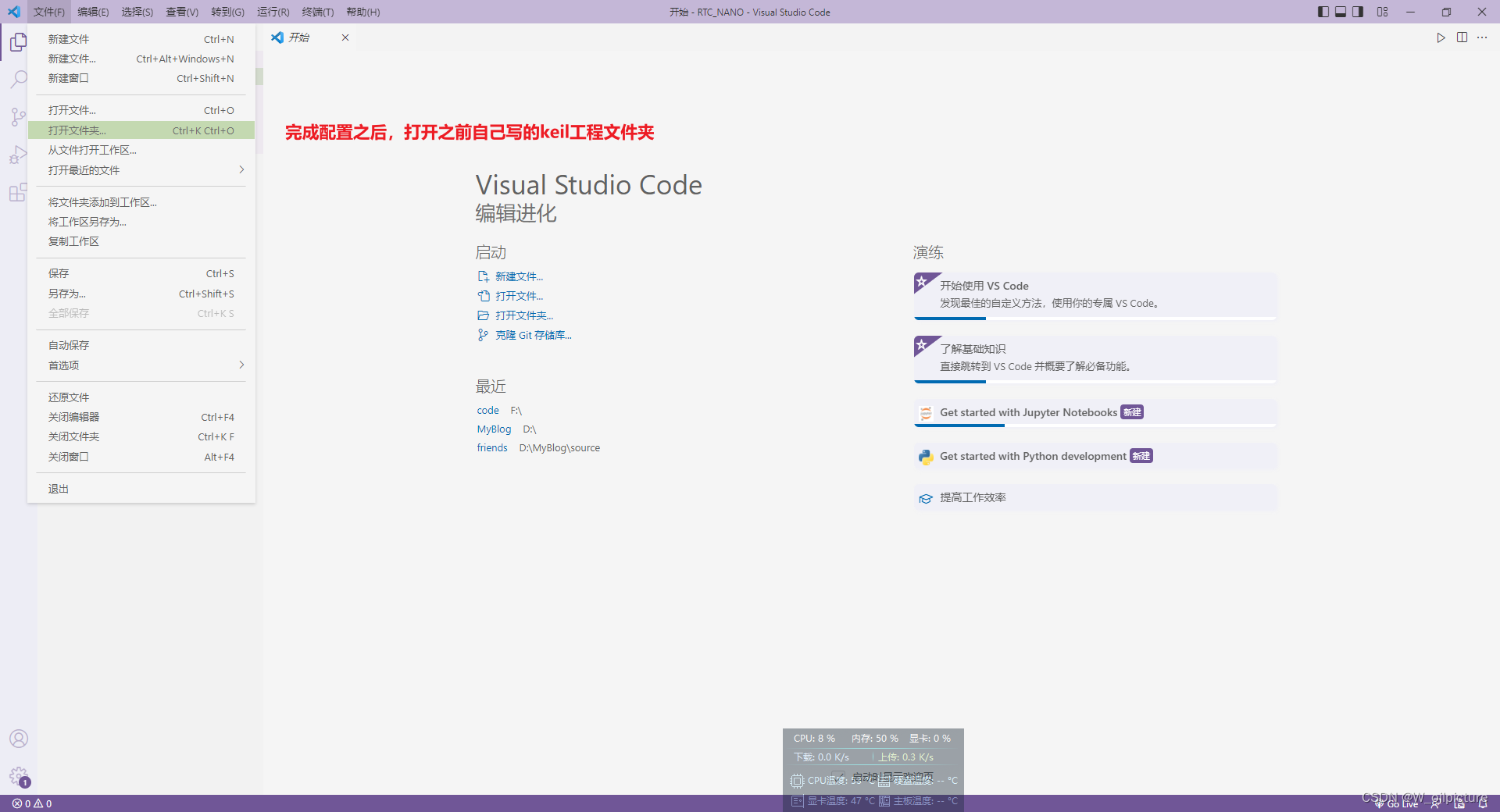Screen dimensions: 1500x812
Task: Open Get started with Python development
Action: coord(1095,456)
